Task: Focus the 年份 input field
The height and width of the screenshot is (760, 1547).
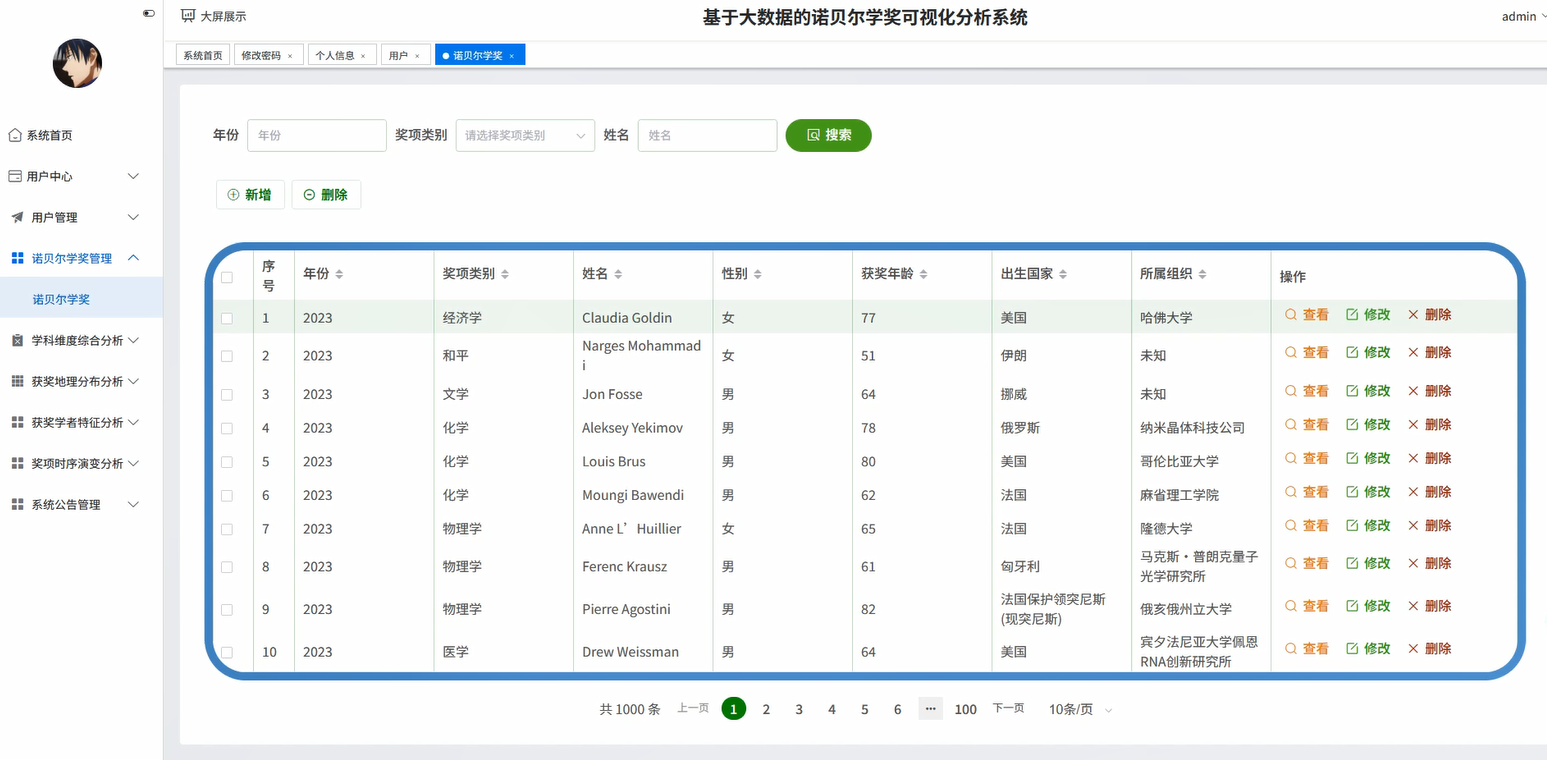Action: 317,135
